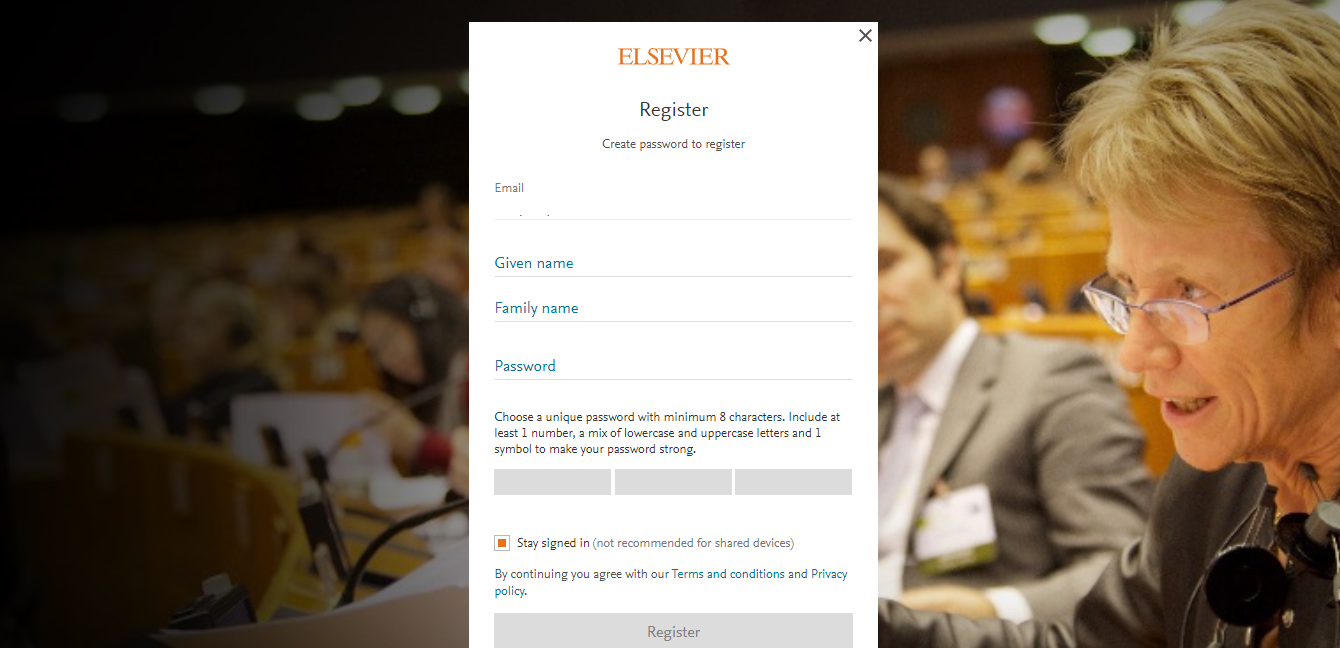Submit the form with the Register button
Viewport: 1340px width, 648px height.
[x=673, y=632]
